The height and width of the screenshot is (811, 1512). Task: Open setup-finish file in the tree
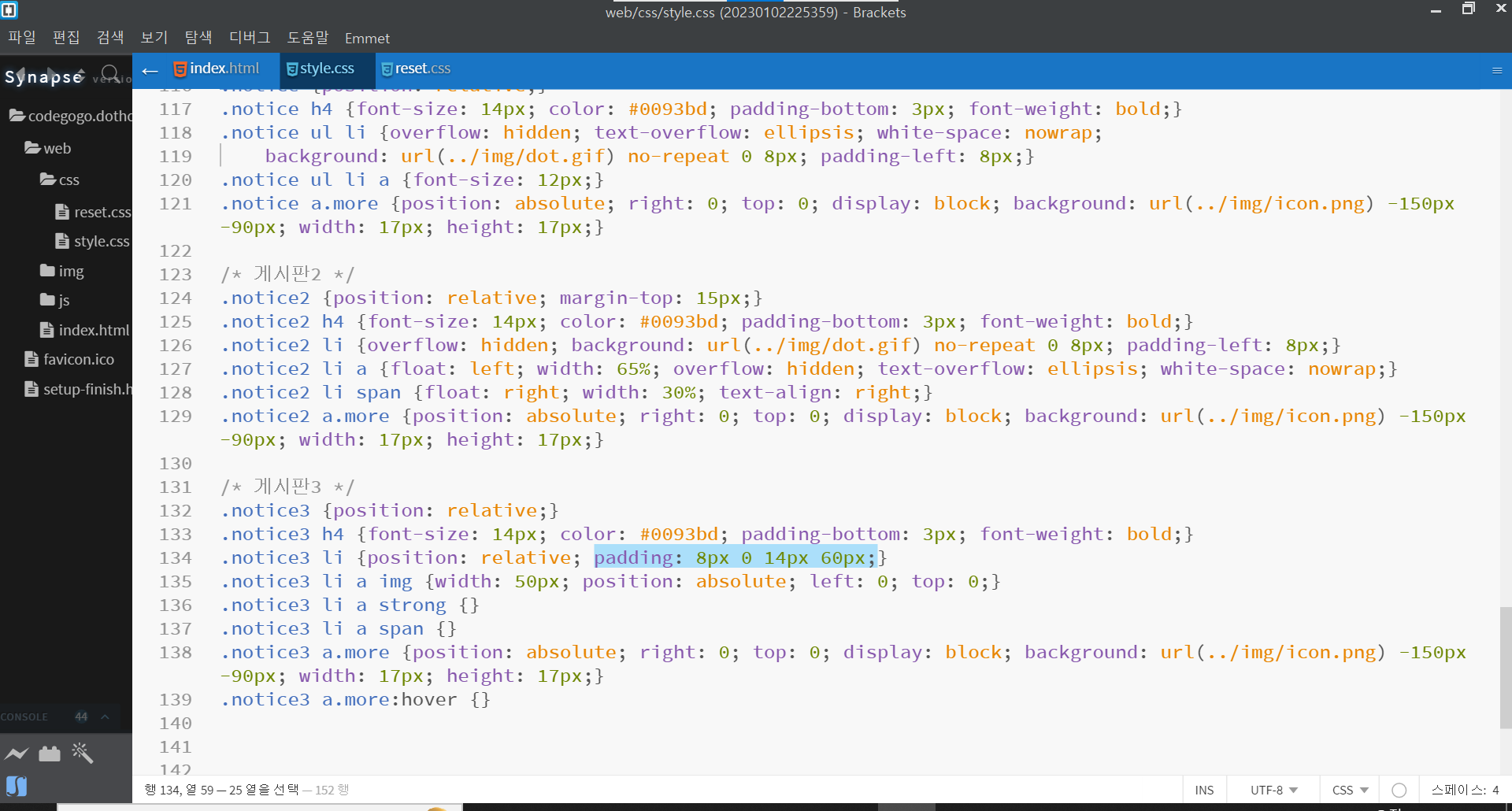point(78,389)
